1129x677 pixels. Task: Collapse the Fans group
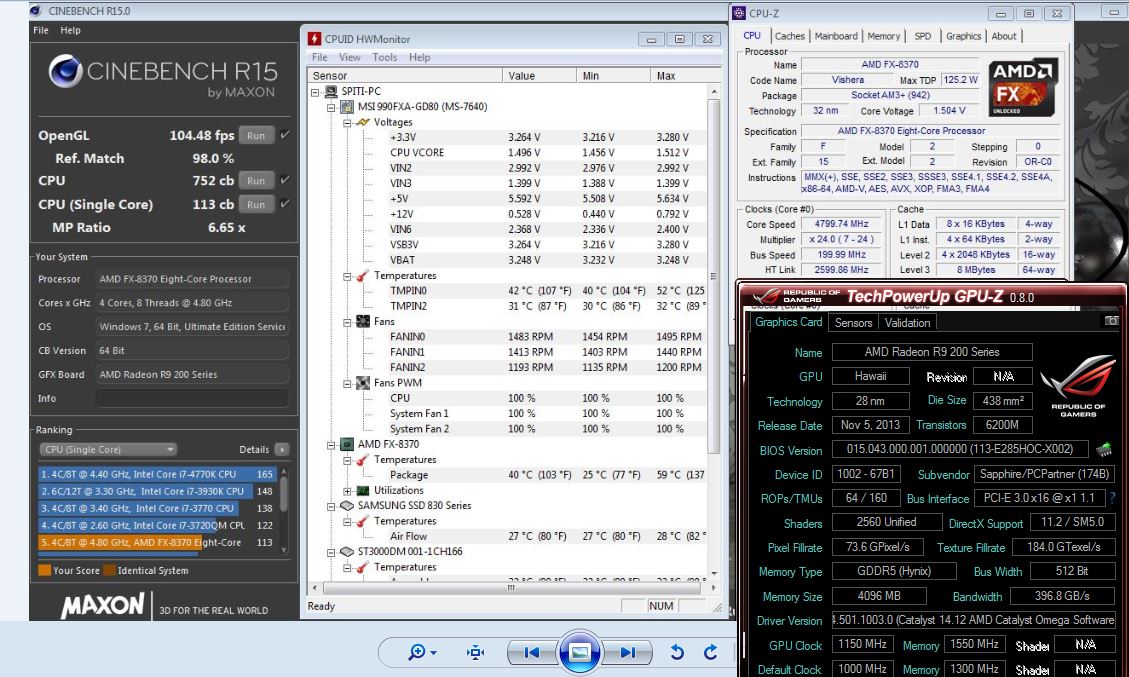(347, 322)
